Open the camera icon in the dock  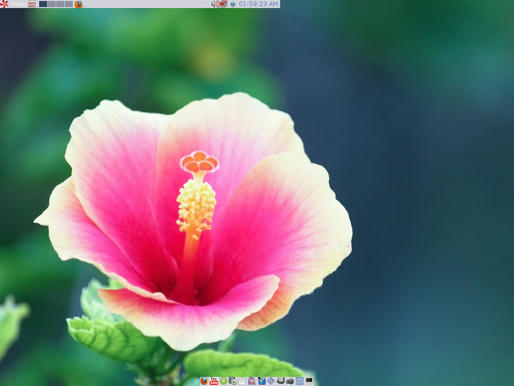point(290,381)
